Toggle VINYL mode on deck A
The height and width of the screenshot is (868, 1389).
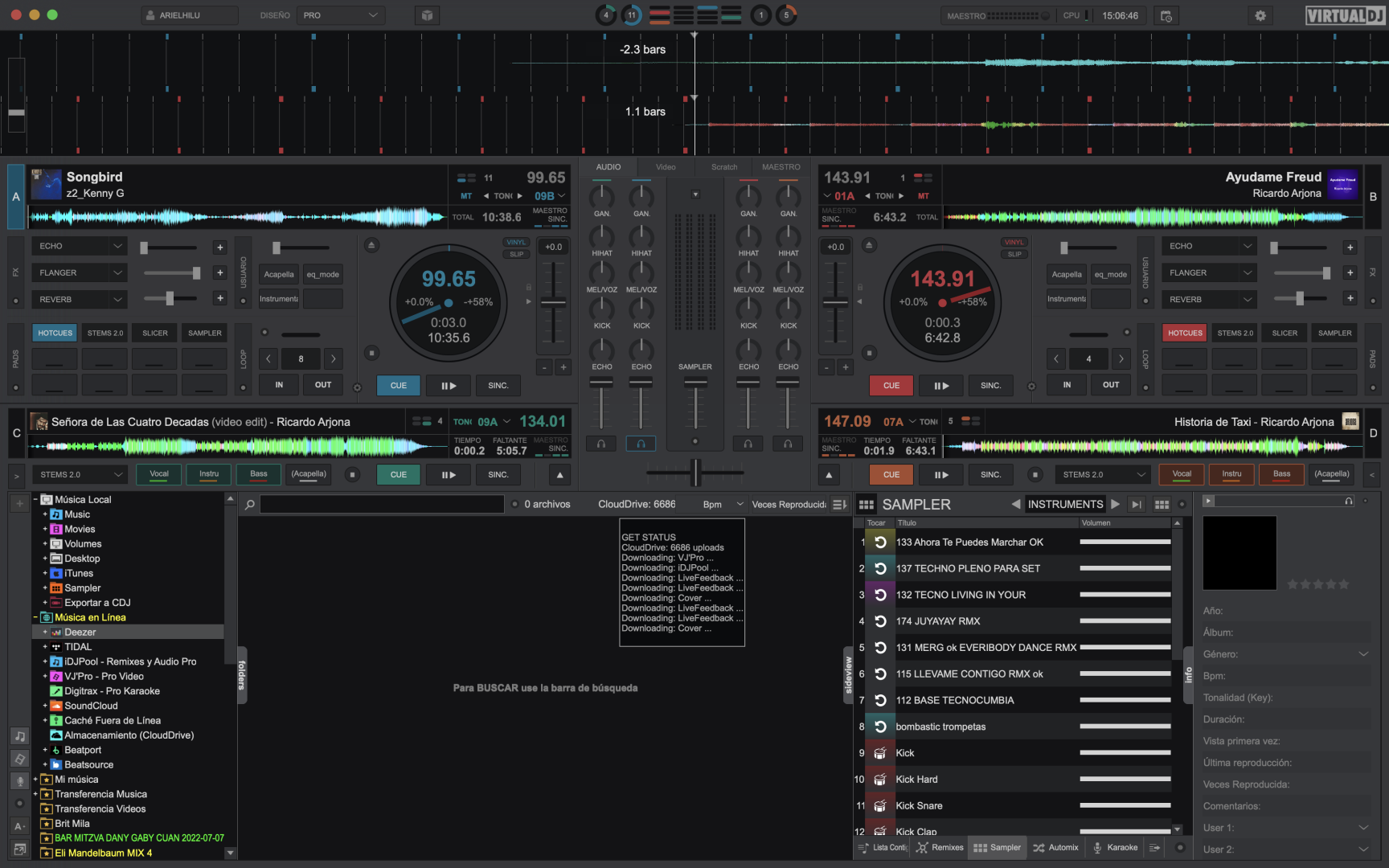tap(516, 242)
